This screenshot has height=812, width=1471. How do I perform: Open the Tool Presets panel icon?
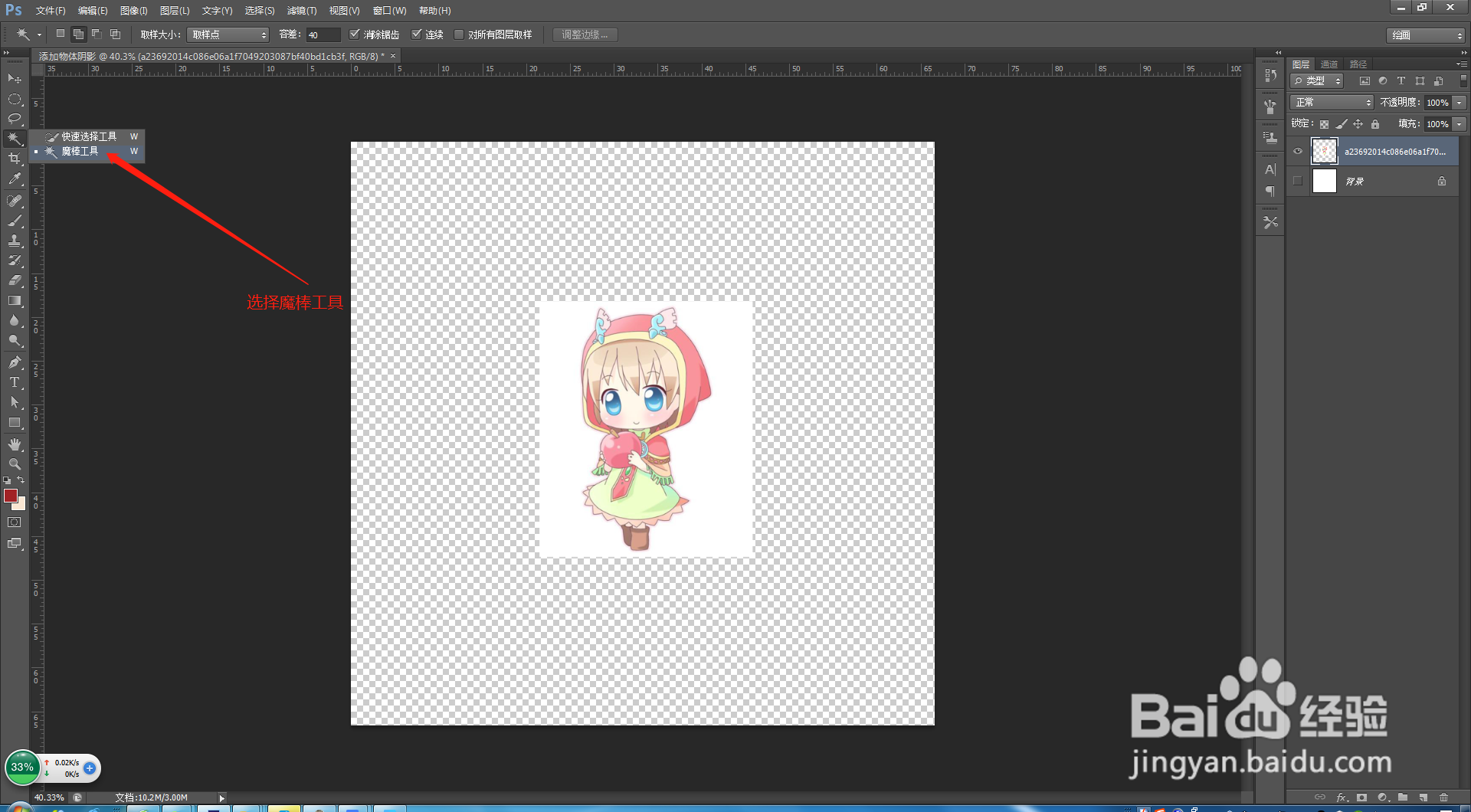(1270, 222)
